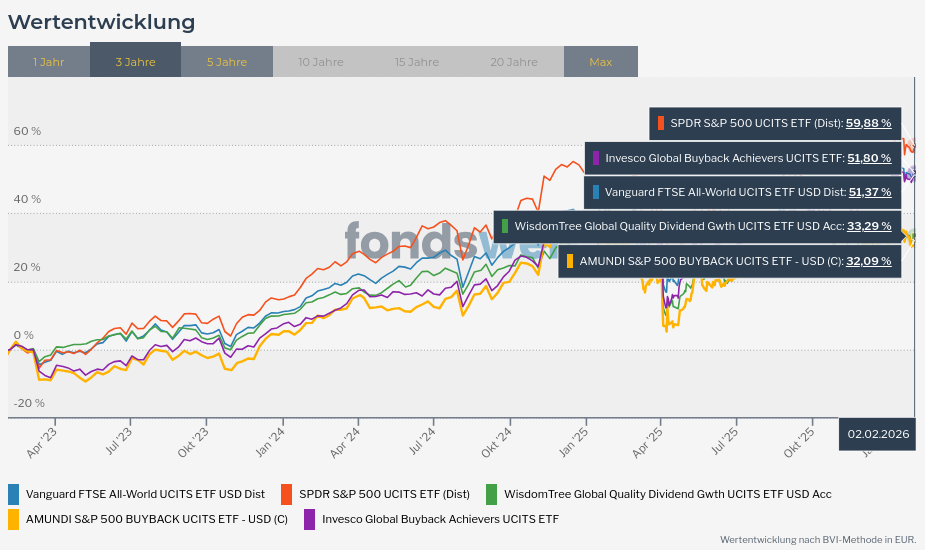Click the Jan '25 axis label
Image resolution: width=925 pixels, height=550 pixels.
574,441
